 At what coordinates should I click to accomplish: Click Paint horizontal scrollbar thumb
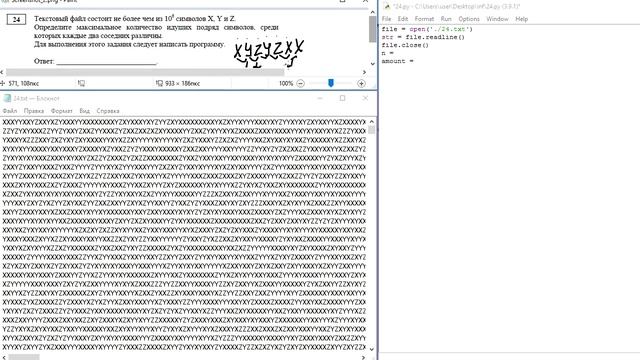click(x=145, y=72)
